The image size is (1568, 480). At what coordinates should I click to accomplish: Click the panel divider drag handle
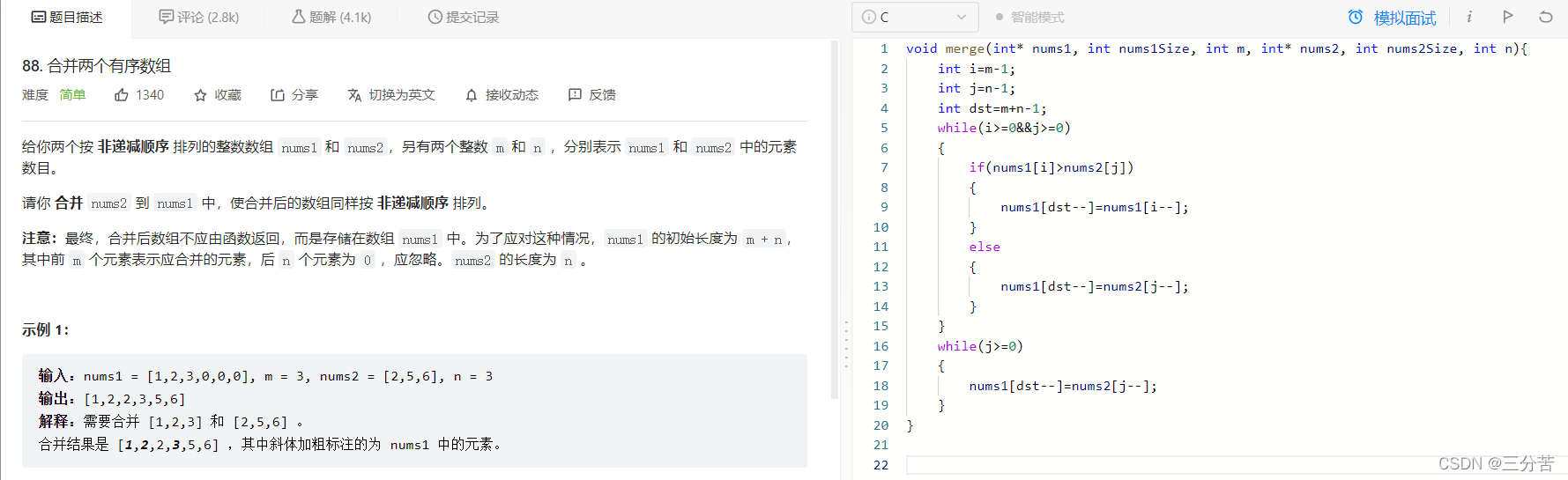click(x=846, y=343)
